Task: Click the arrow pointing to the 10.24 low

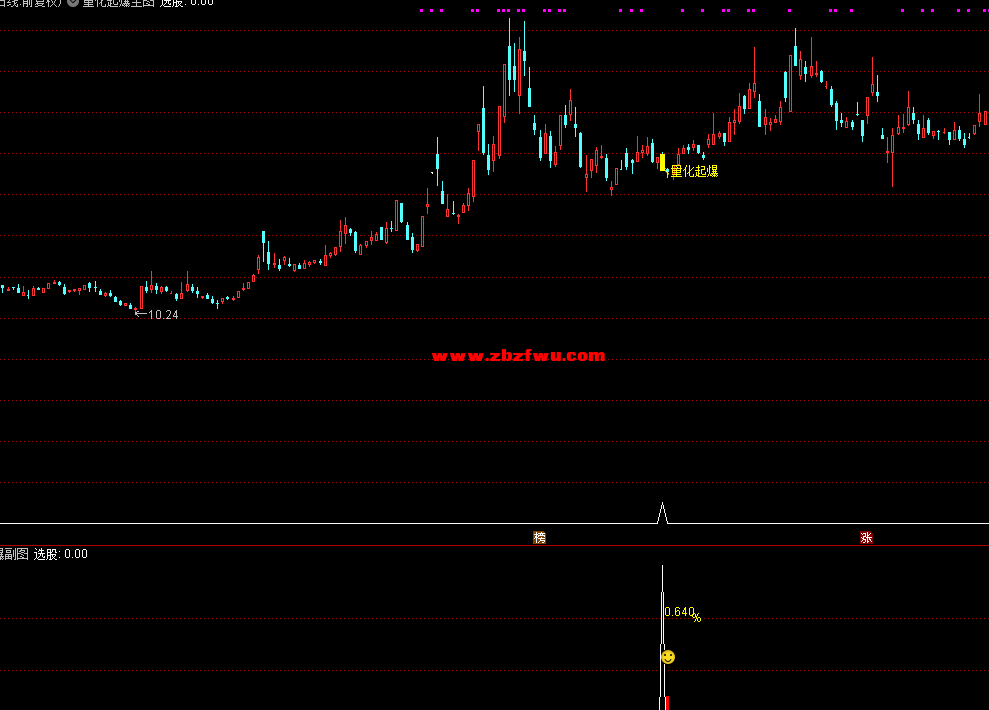Action: pyautogui.click(x=139, y=314)
